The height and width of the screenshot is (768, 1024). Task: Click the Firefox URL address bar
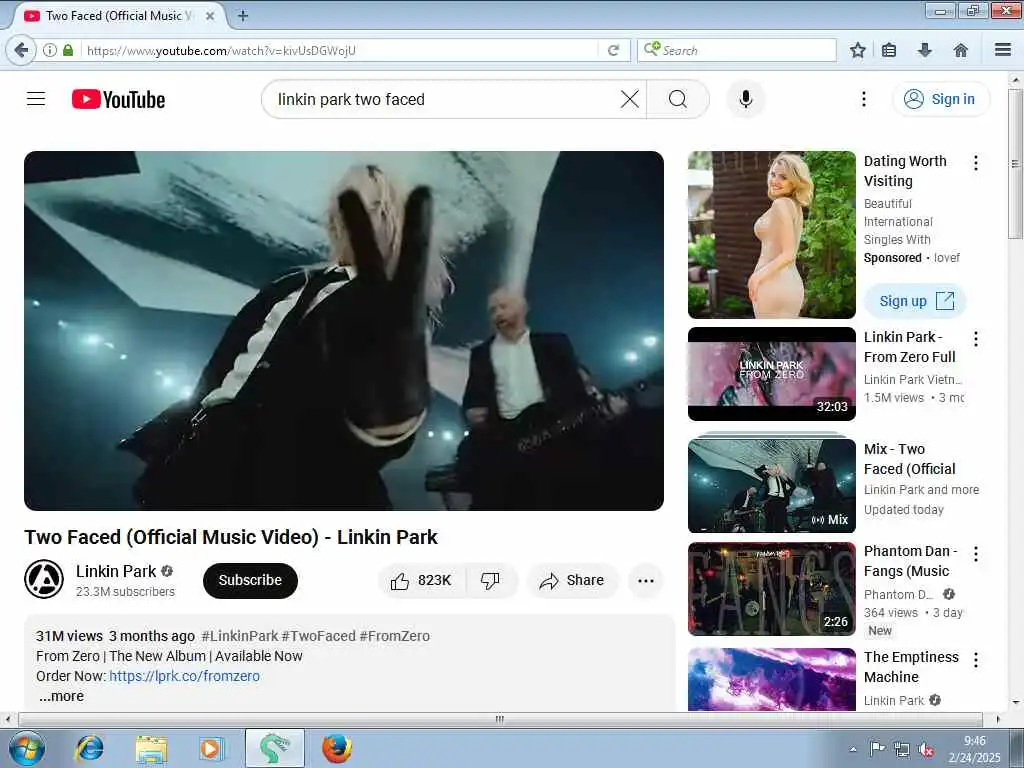click(340, 50)
